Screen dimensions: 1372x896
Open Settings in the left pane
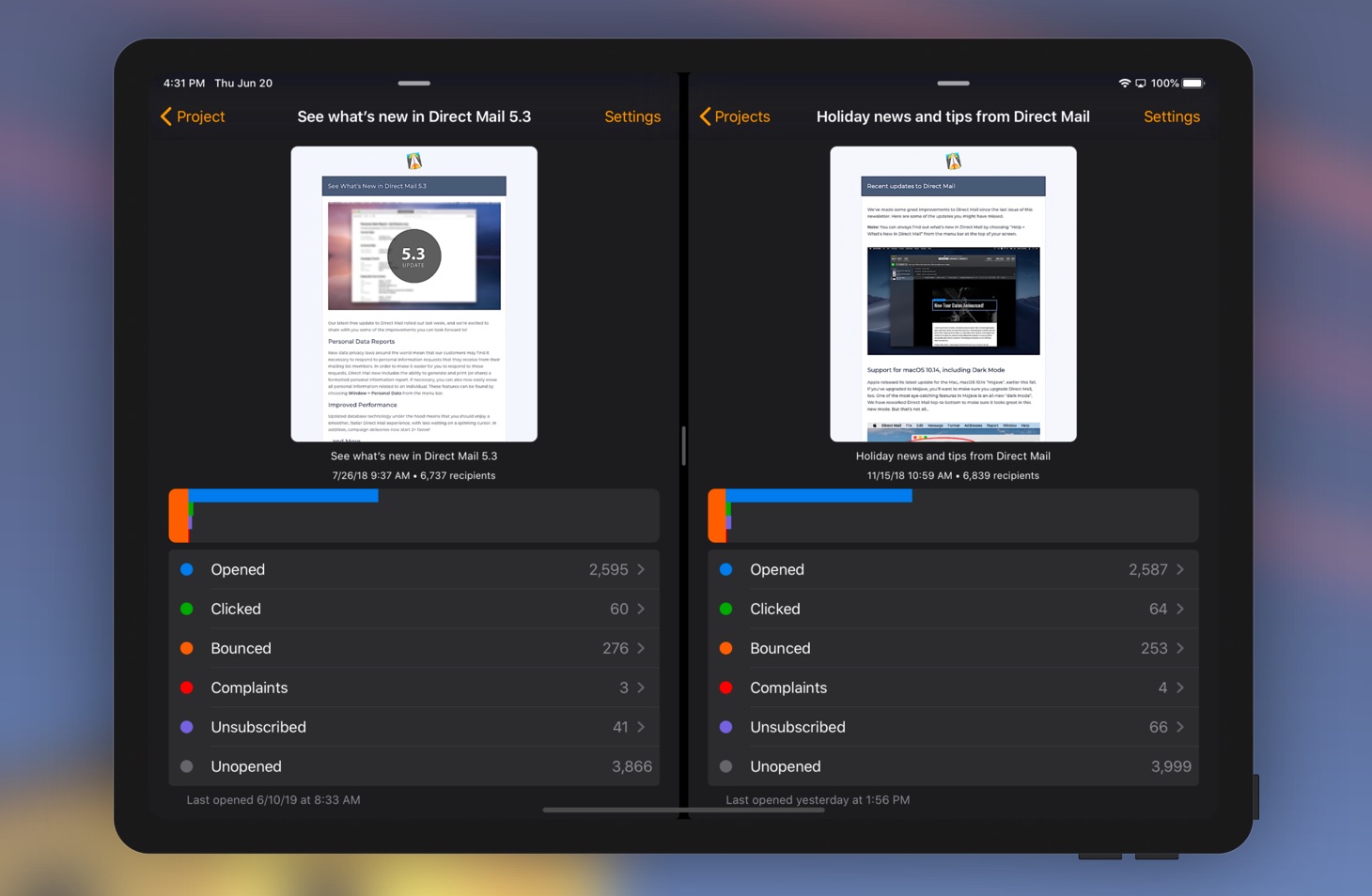[632, 116]
